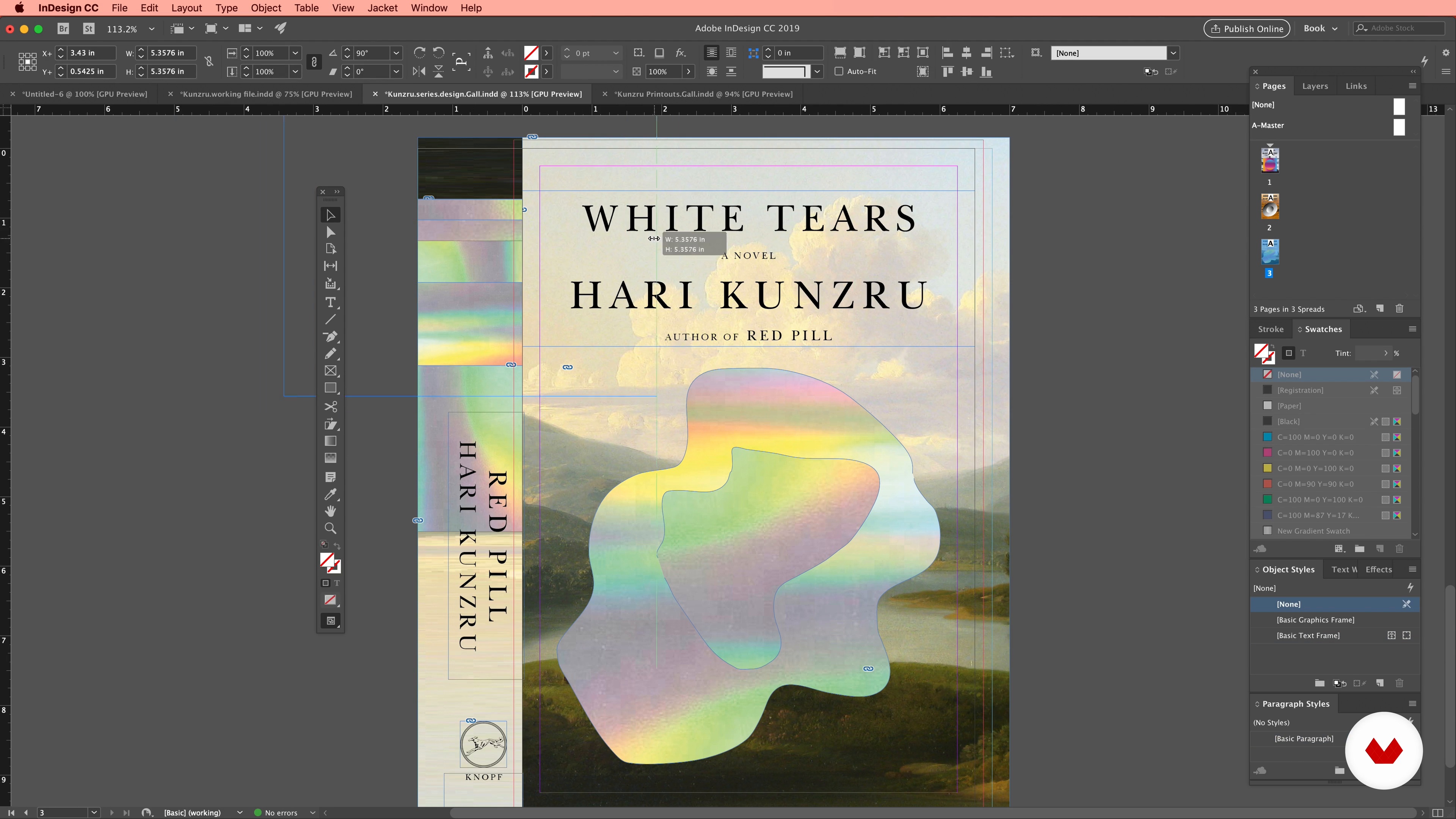Open the preflight No errors dropdown
This screenshot has width=1456, height=819.
pos(312,813)
